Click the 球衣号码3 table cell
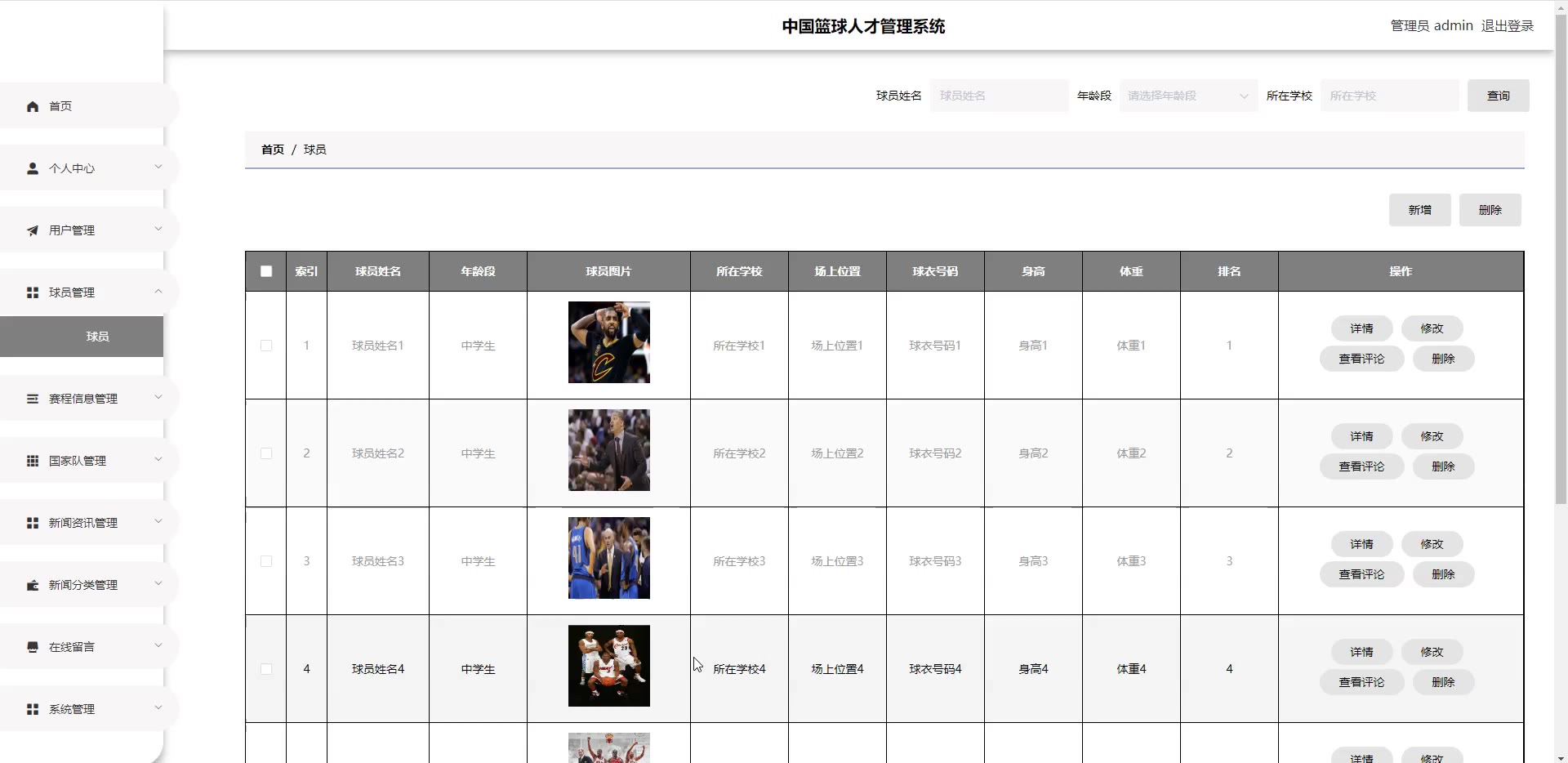1568x763 pixels. [935, 561]
